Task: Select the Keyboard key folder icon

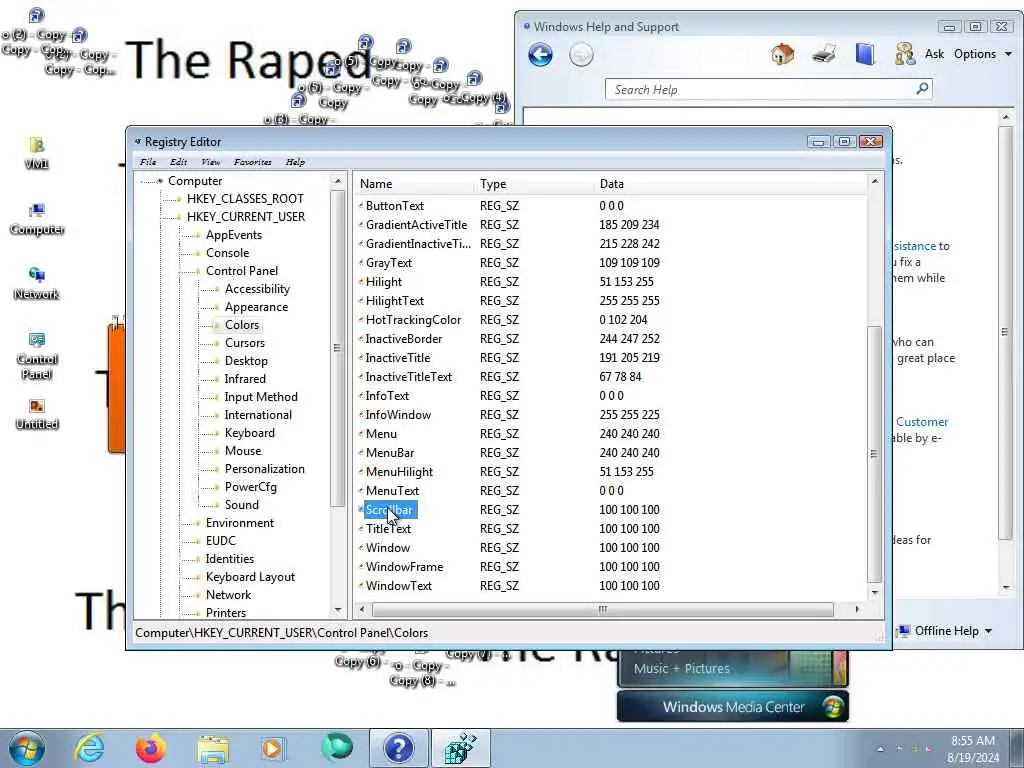Action: click(217, 433)
